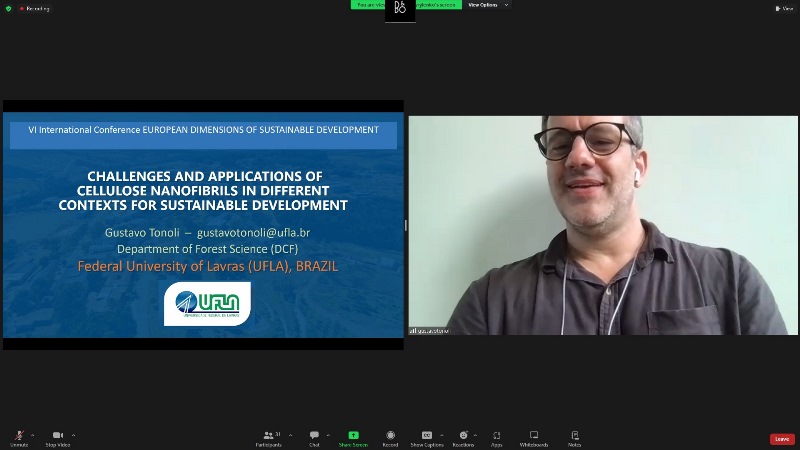800x450 pixels.
Task: Click the divider between slide and video
Action: coord(406,225)
